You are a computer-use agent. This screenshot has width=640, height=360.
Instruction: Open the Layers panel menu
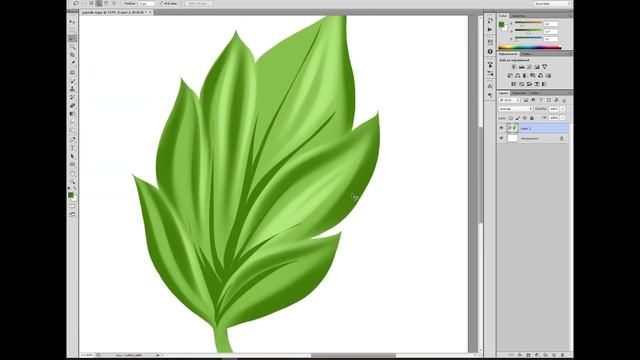[570, 93]
